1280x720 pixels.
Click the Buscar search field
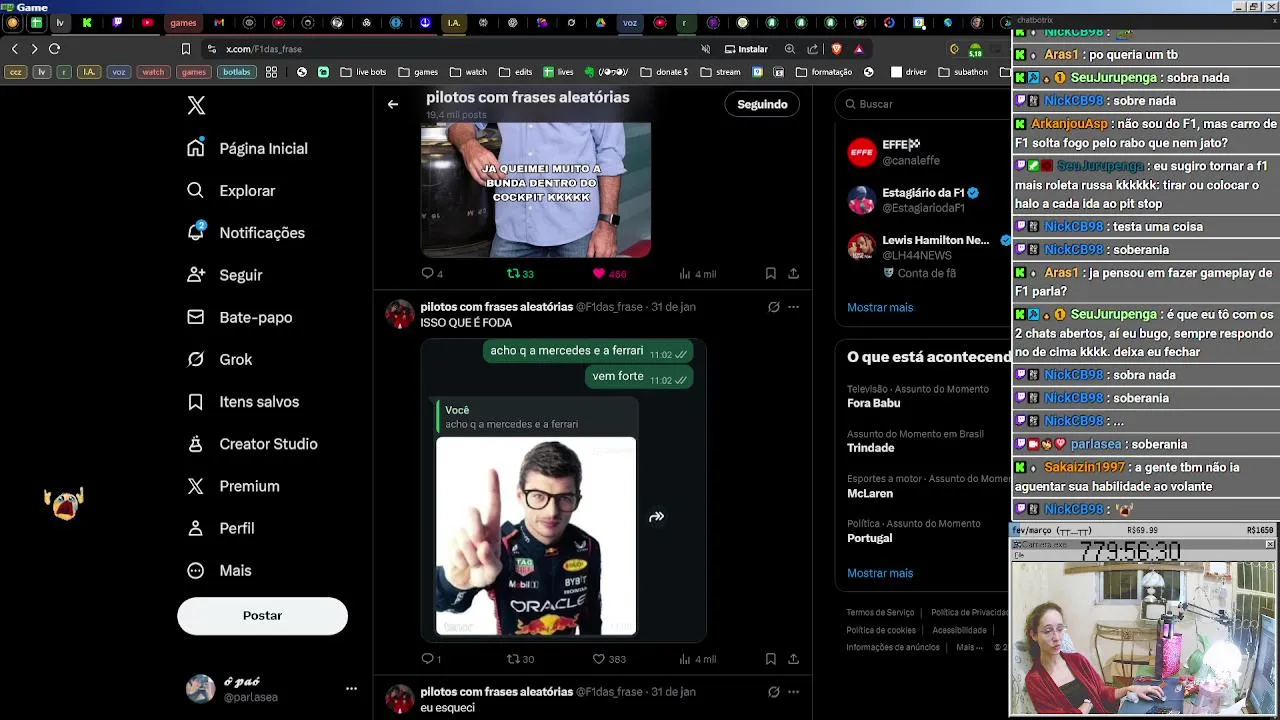(925, 104)
